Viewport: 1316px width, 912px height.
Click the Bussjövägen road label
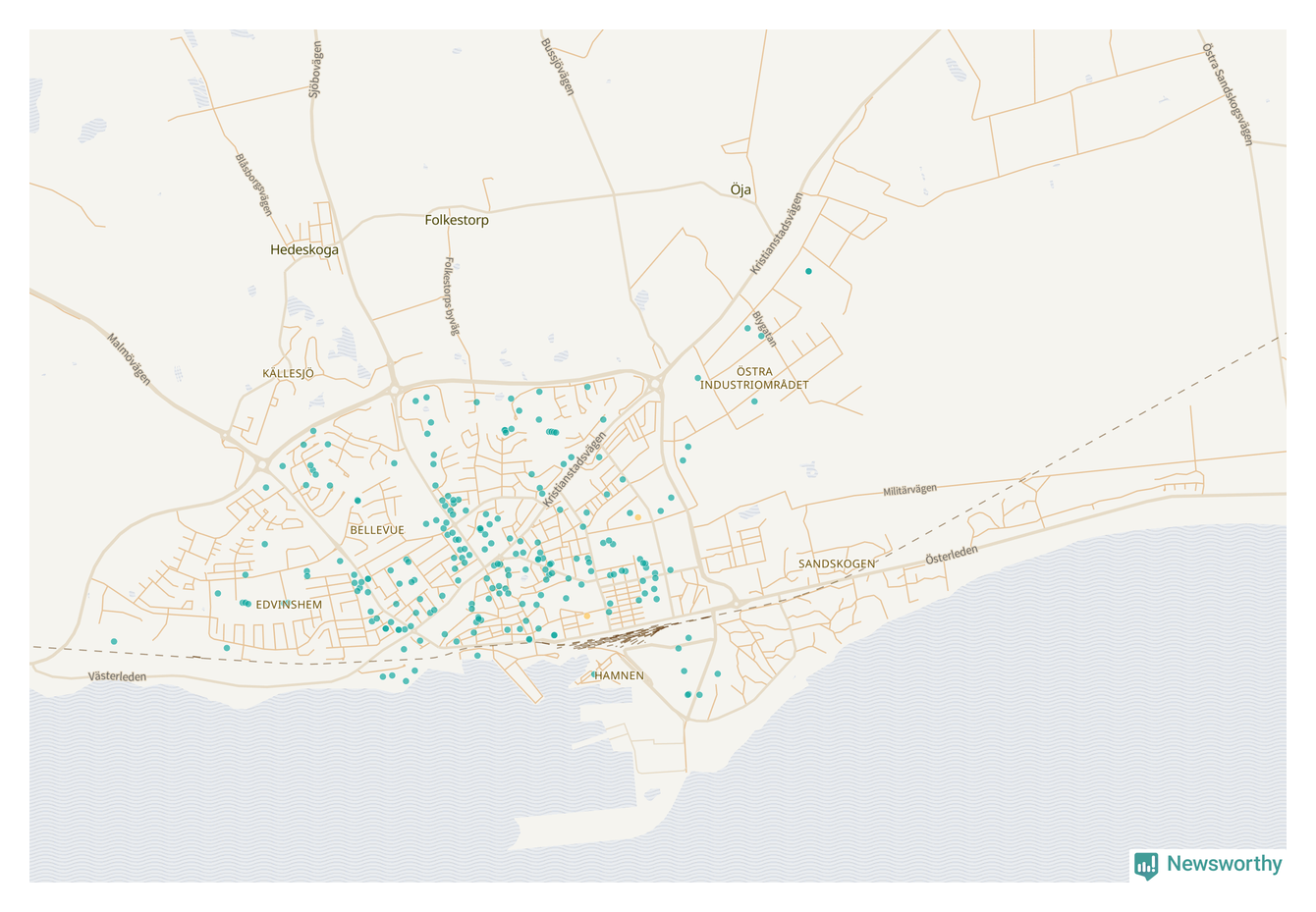click(557, 67)
